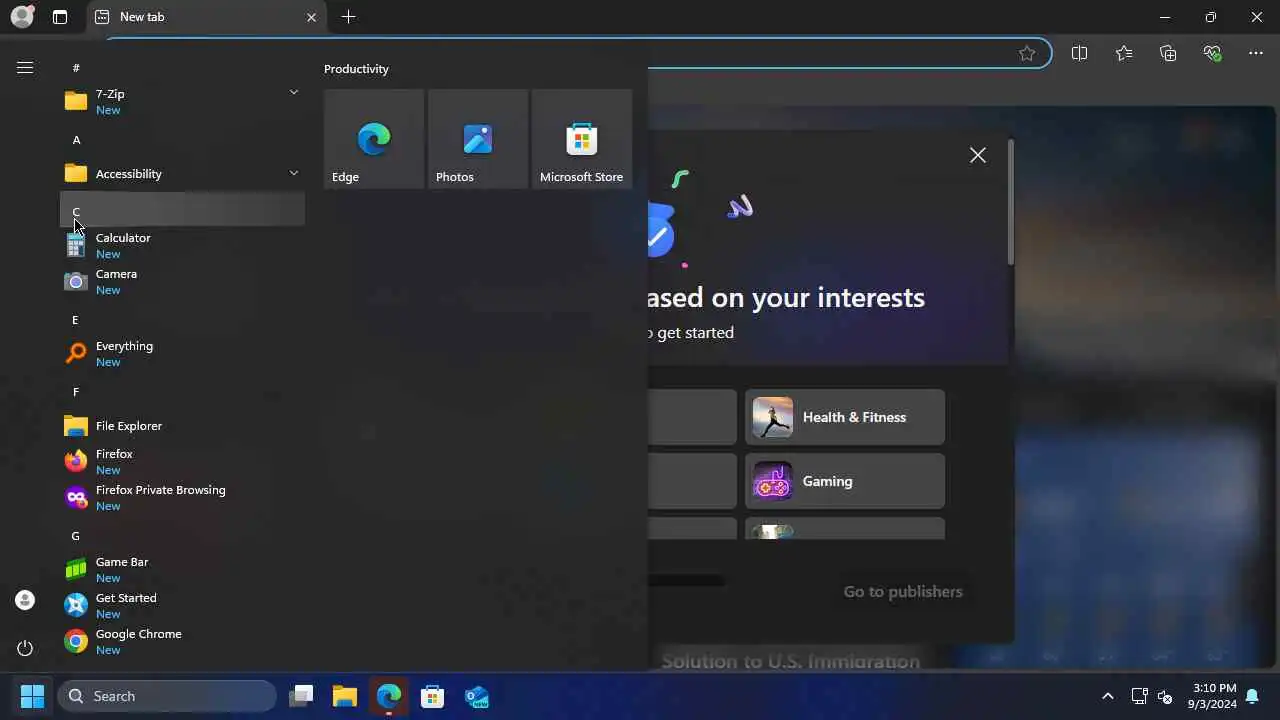Click Go to publishers
Screen dimensions: 1280x720
pos(903,591)
